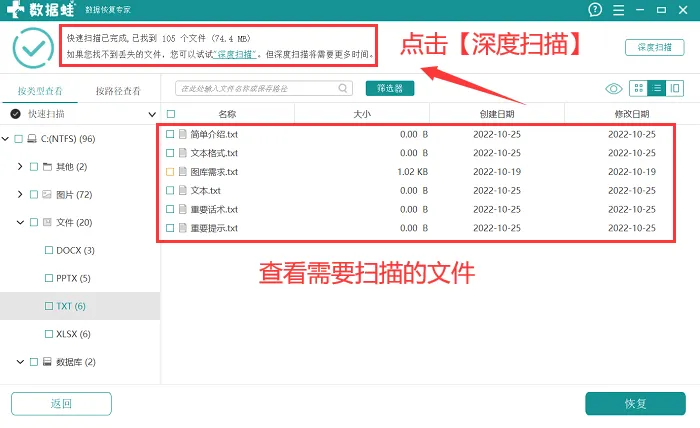Open the help question mark icon
700x428 pixels.
click(595, 9)
